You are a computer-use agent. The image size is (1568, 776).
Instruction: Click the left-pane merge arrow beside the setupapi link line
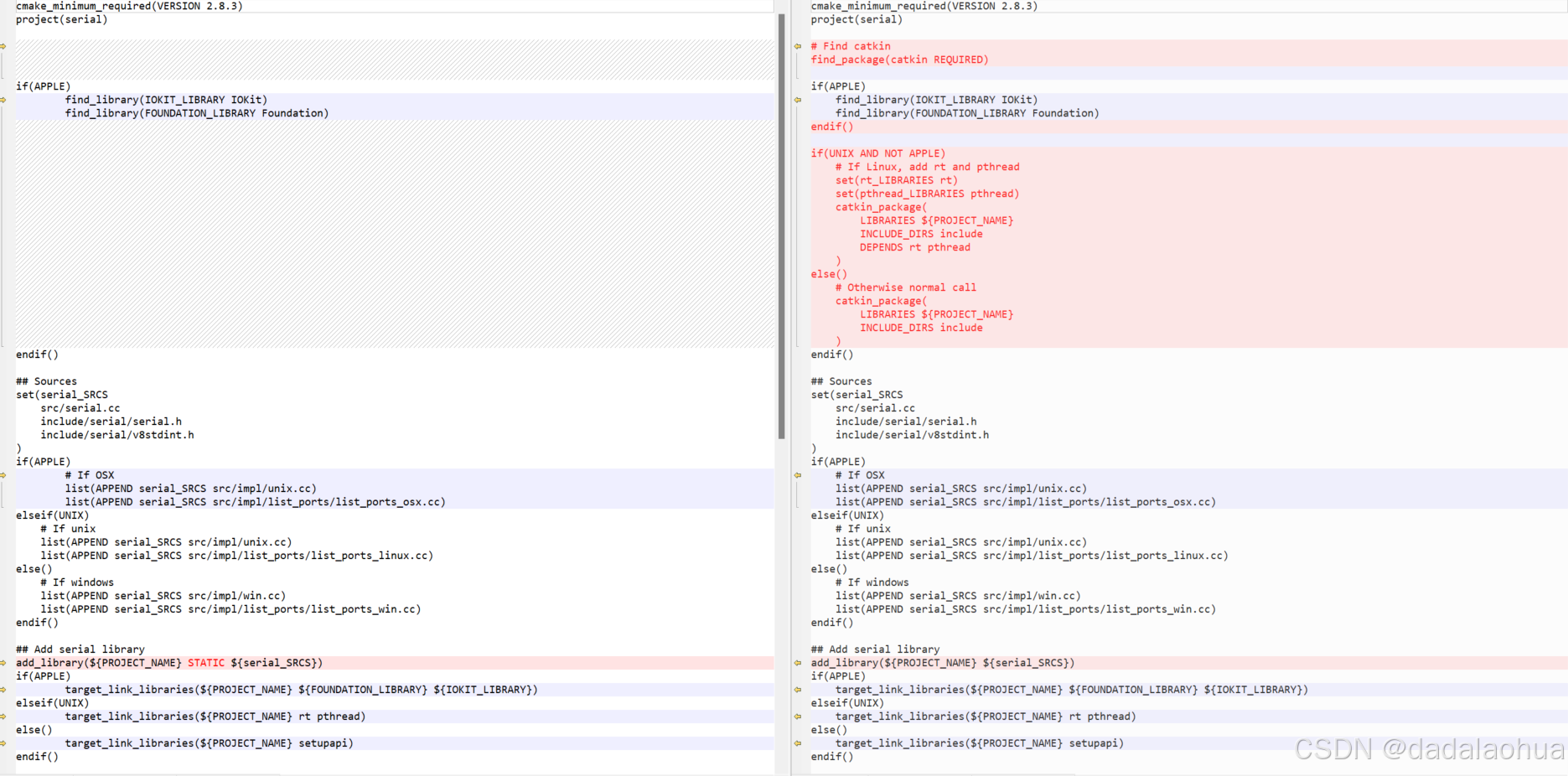[3, 743]
